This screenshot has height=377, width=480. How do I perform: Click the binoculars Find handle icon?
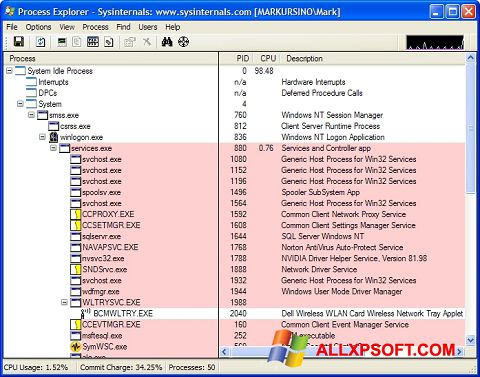[x=167, y=42]
